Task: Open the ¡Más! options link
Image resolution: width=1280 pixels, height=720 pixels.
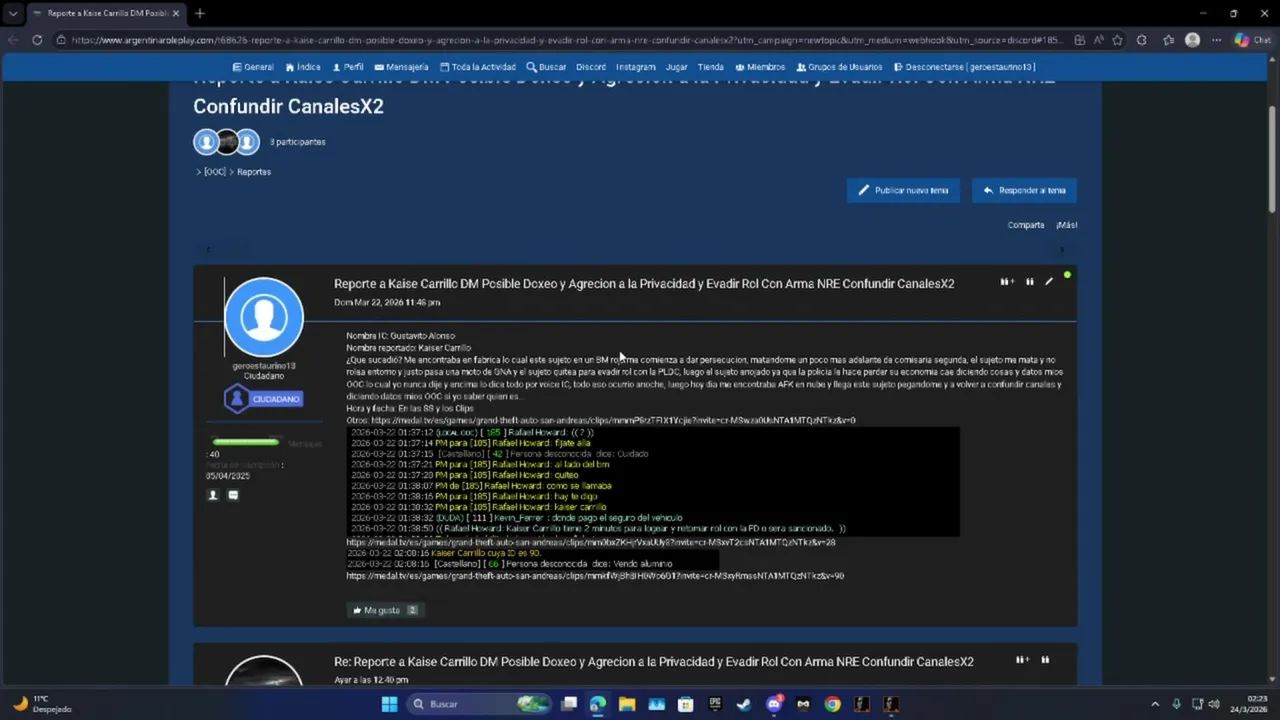Action: [1066, 225]
